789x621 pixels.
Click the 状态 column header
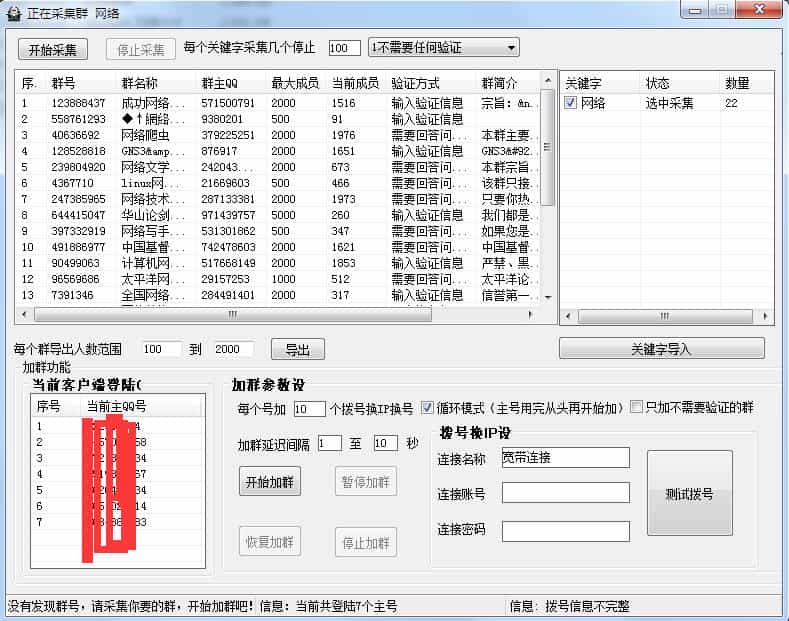pyautogui.click(x=680, y=83)
